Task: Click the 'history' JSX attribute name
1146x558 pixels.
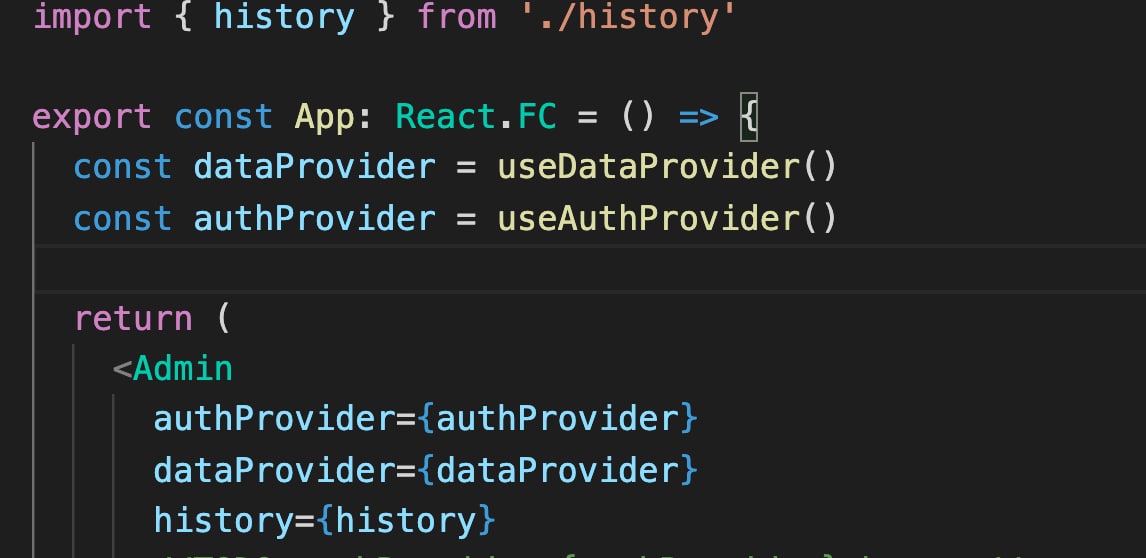Action: click(224, 520)
